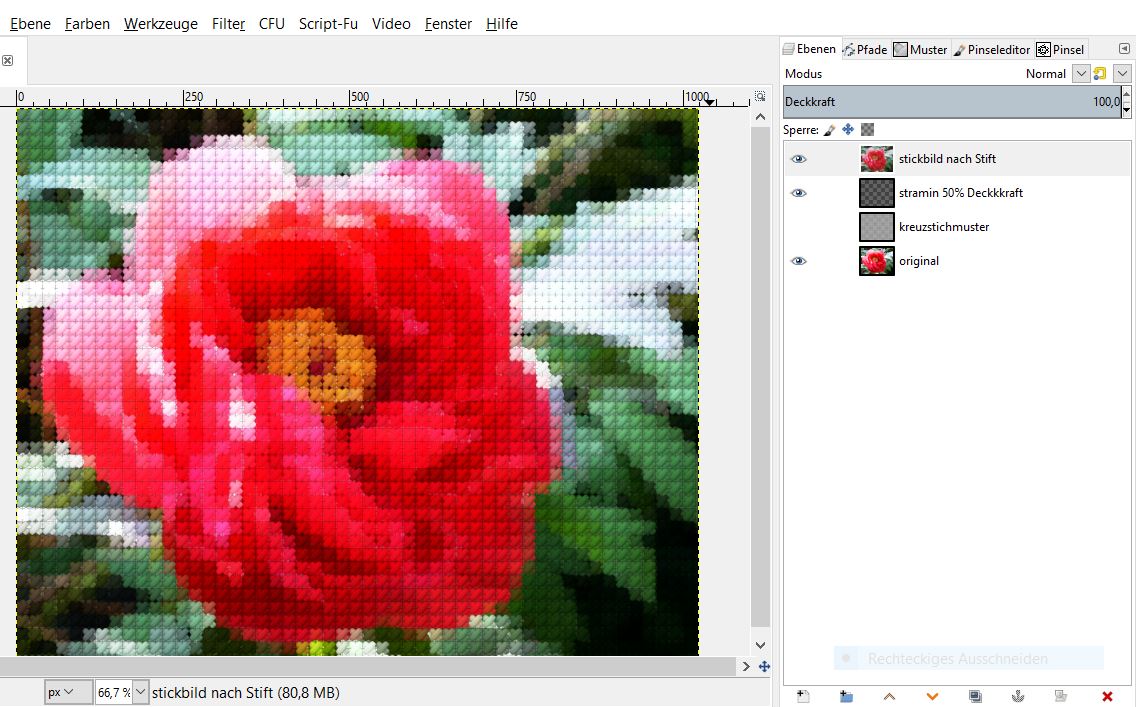Screen dimensions: 1136x707
Task: Open the px unit dropdown in status bar
Action: point(61,692)
